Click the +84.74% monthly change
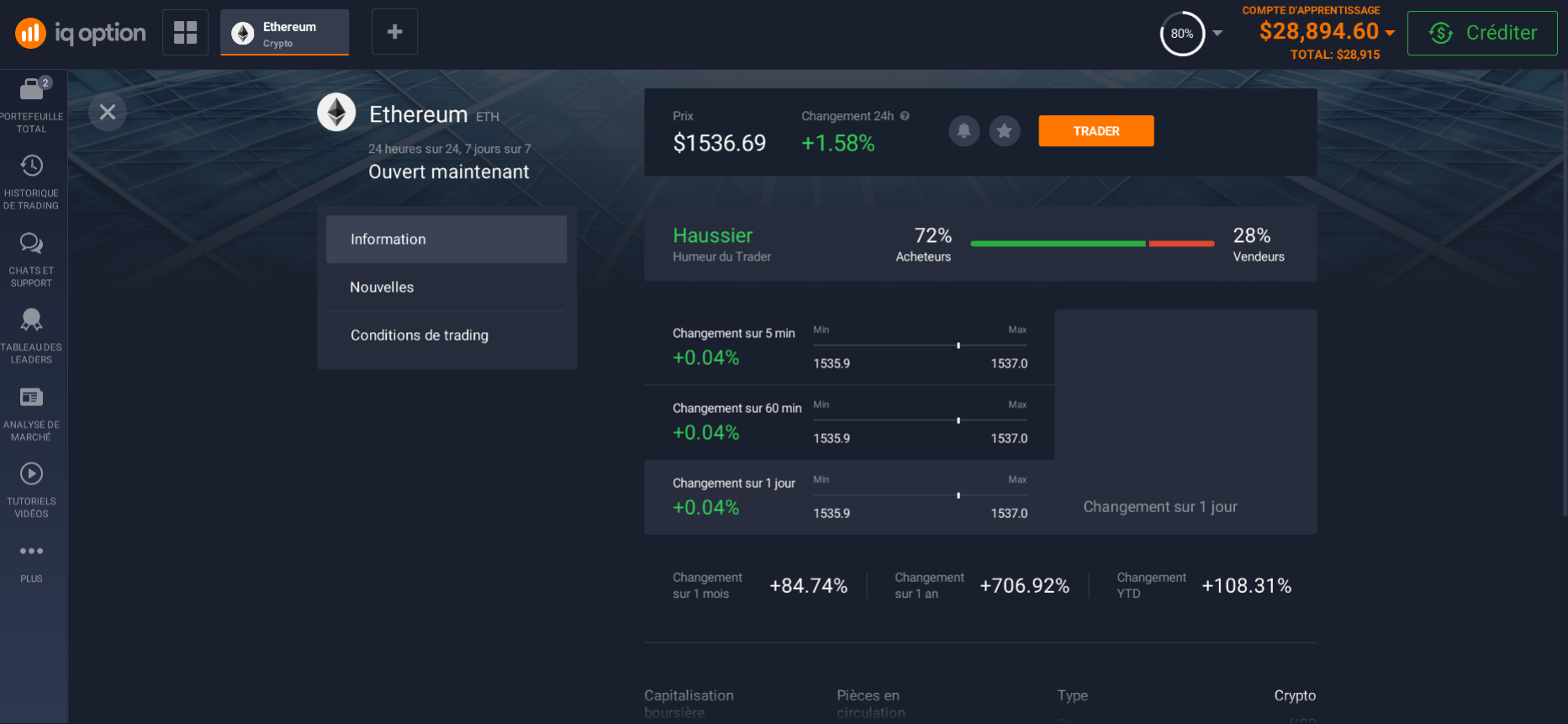The width and height of the screenshot is (1568, 724). click(x=809, y=585)
